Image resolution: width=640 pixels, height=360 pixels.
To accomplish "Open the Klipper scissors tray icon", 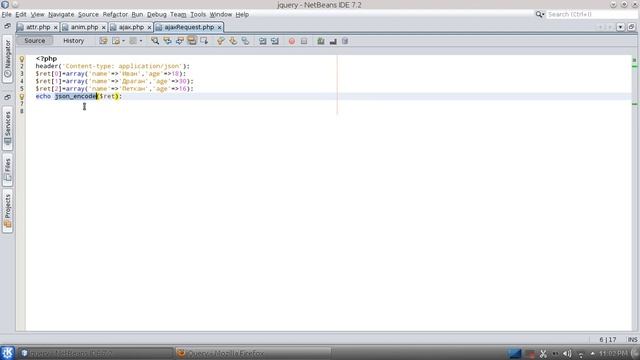I will pyautogui.click(x=543, y=353).
